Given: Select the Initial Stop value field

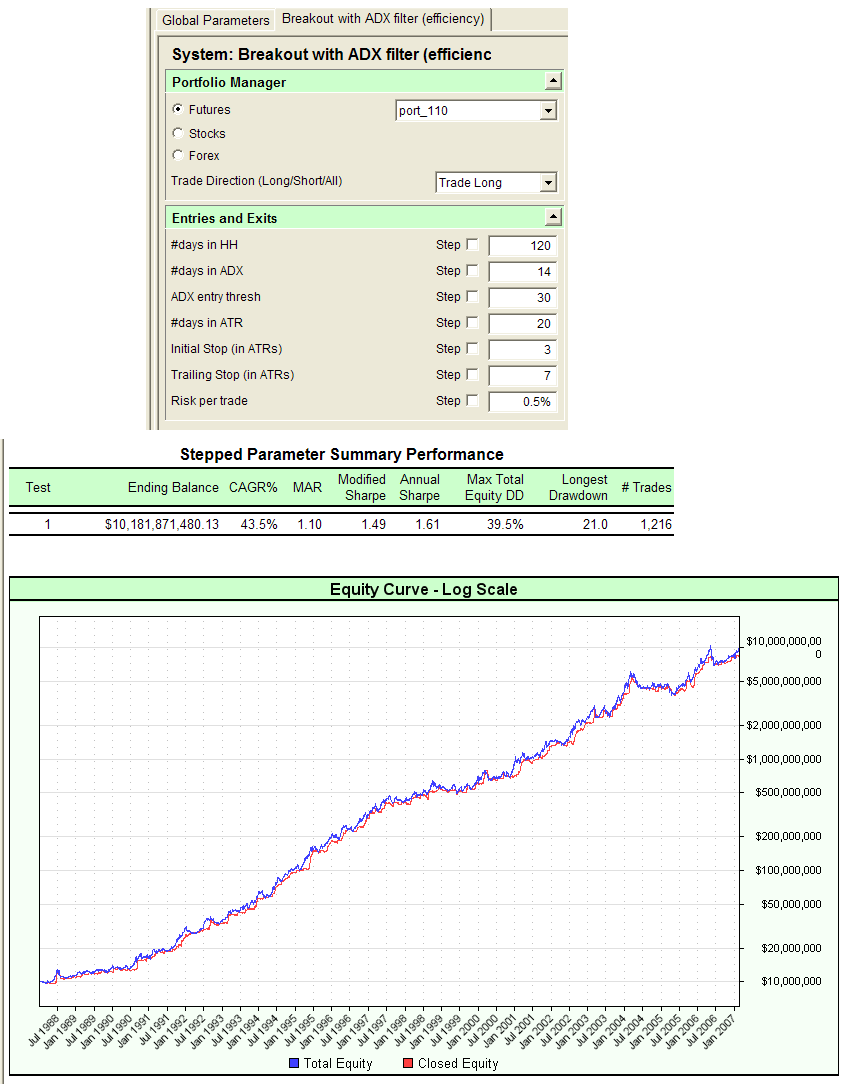Looking at the screenshot, I should [522, 348].
